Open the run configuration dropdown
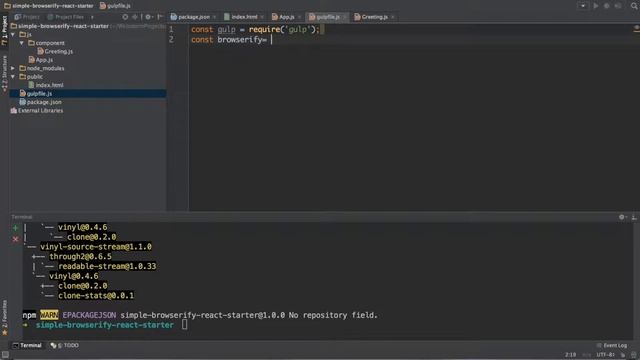 click(x=583, y=6)
